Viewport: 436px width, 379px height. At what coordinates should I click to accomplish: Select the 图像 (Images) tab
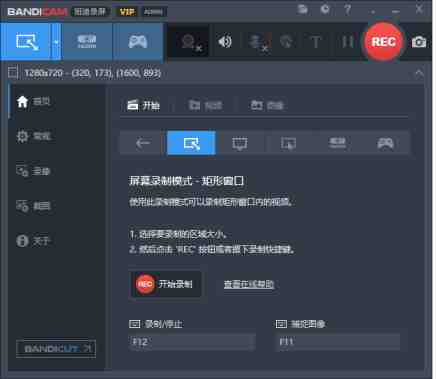click(267, 105)
